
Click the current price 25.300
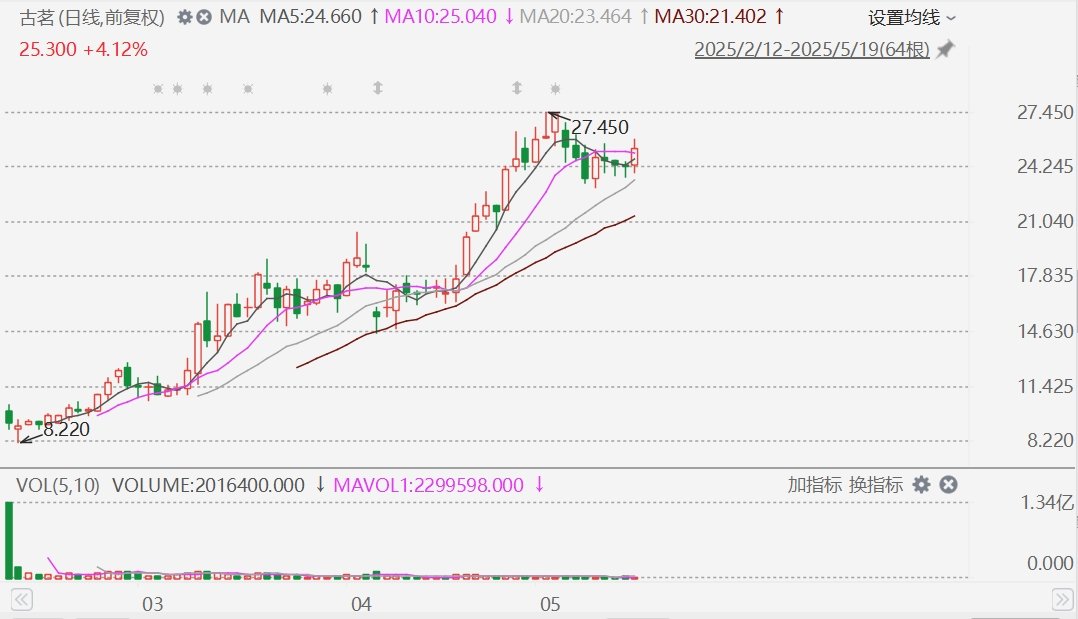pyautogui.click(x=47, y=50)
